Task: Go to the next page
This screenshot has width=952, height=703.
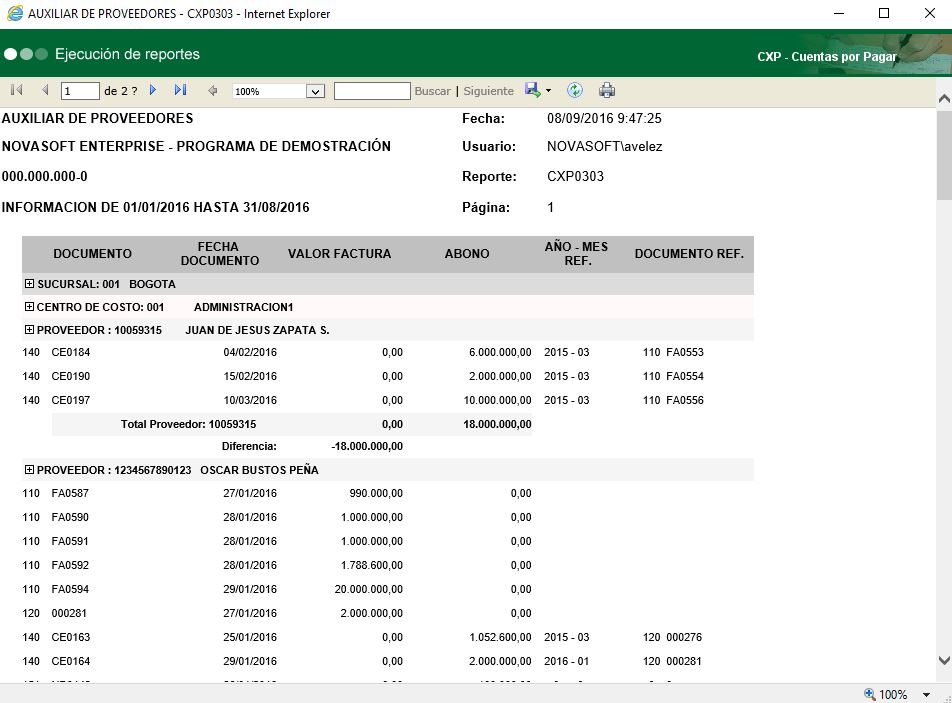Action: pyautogui.click(x=152, y=89)
